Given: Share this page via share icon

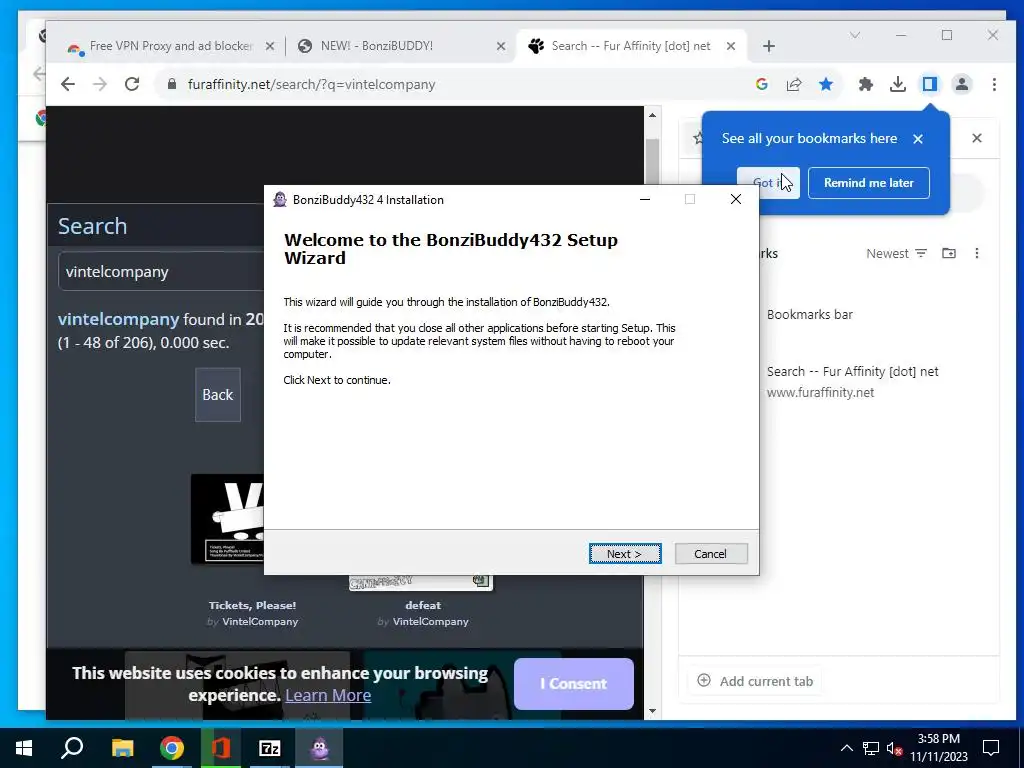Looking at the screenshot, I should pyautogui.click(x=794, y=84).
